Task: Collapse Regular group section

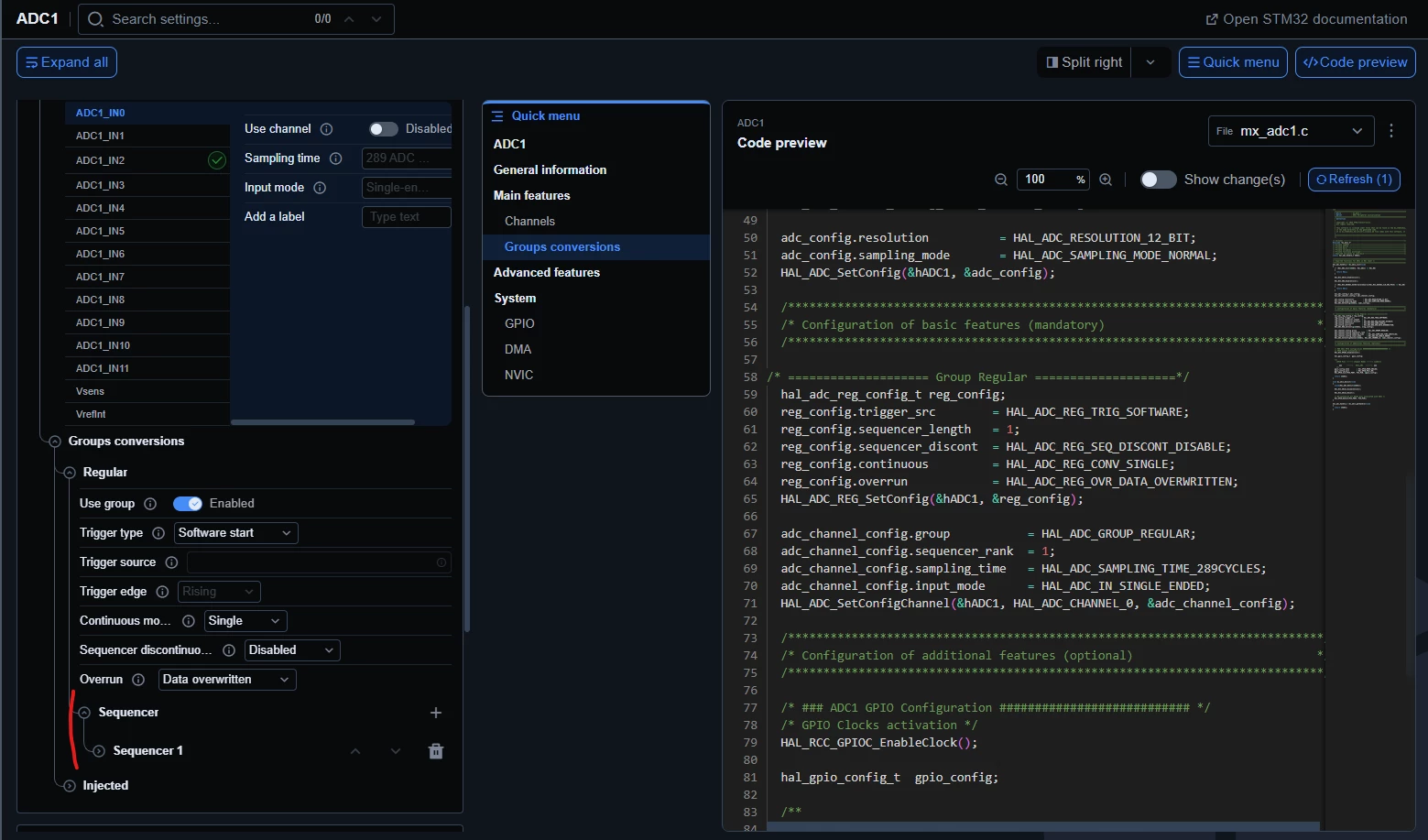Action: tap(69, 473)
